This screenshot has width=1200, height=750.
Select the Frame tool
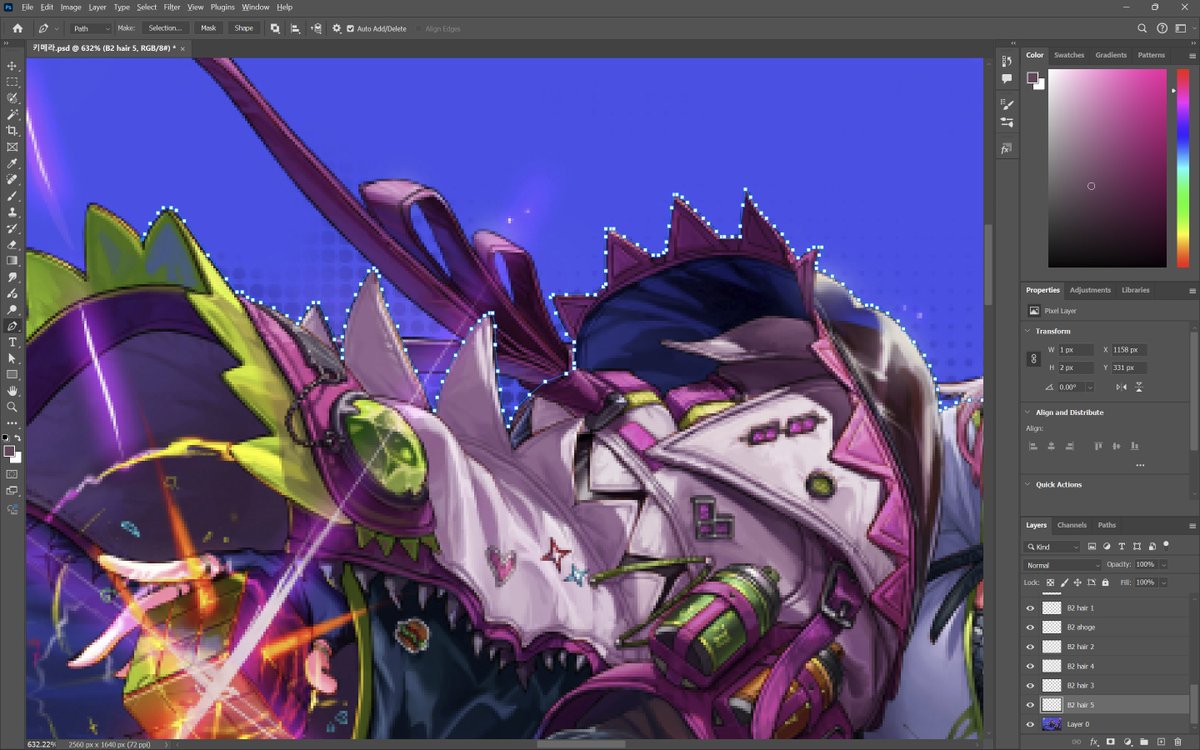coord(12,147)
